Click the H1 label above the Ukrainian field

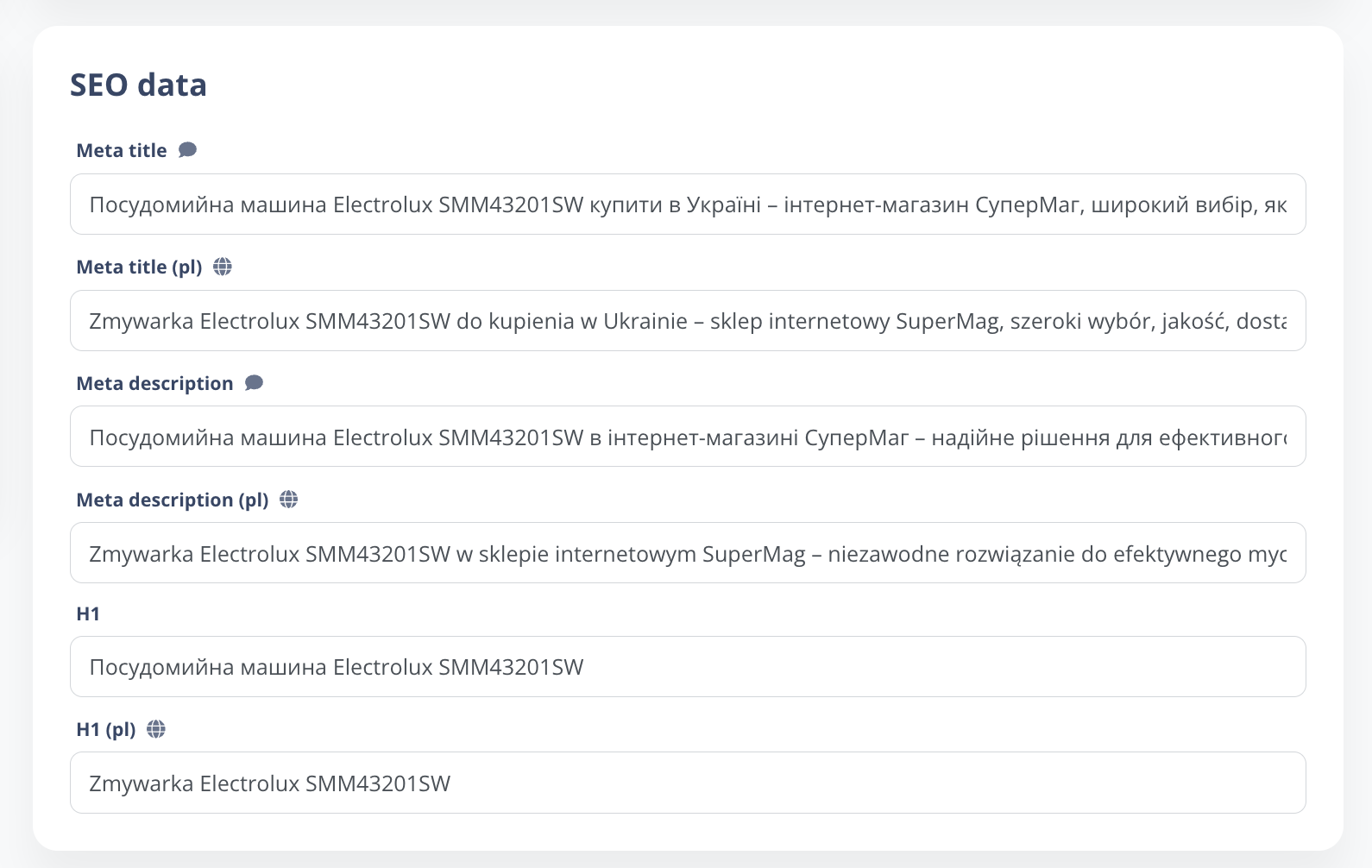coord(88,614)
